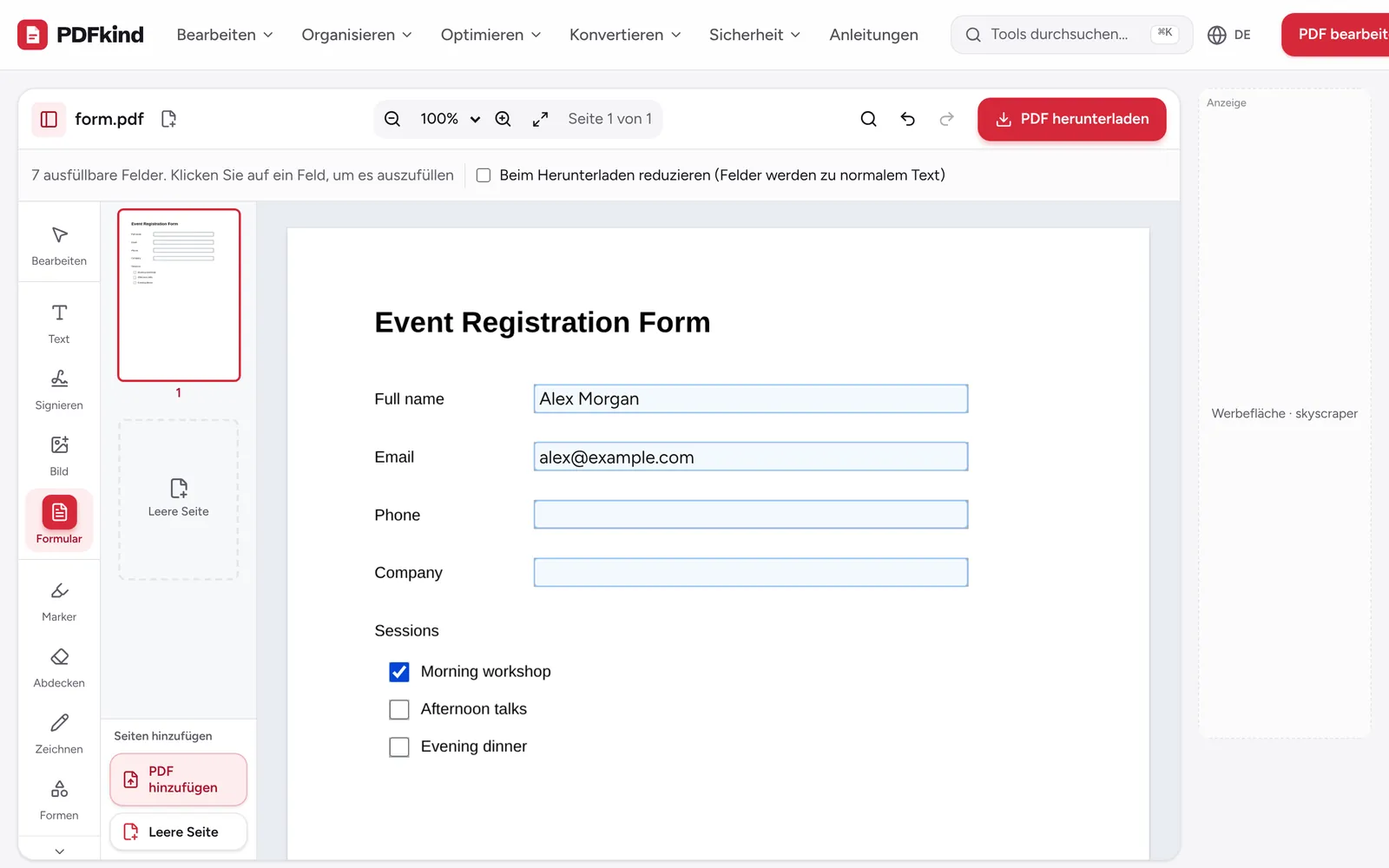Click the zoom in magnifier icon
This screenshot has height=868, width=1389.
pyautogui.click(x=503, y=119)
